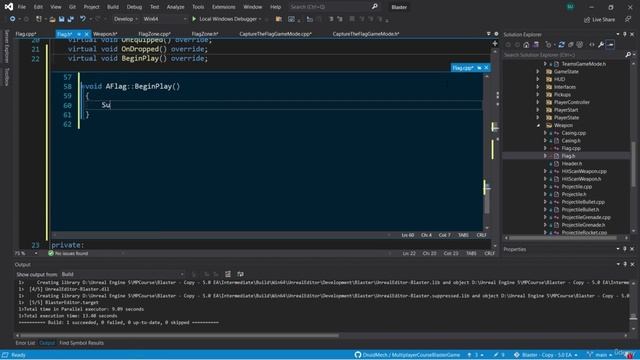The width and height of the screenshot is (640, 360).
Task: Click the Collapse All icon in Solution Explorer
Action: click(x=571, y=44)
